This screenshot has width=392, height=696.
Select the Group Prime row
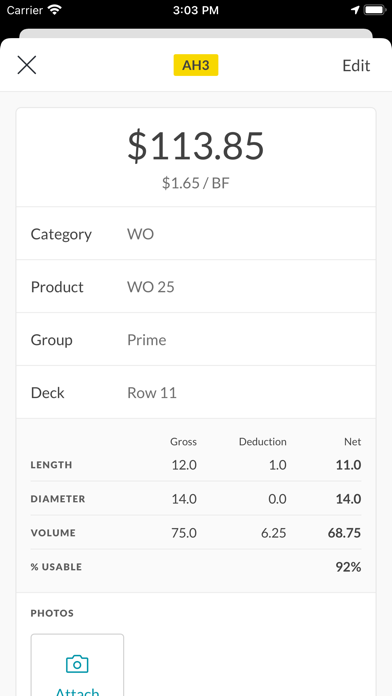coord(196,339)
